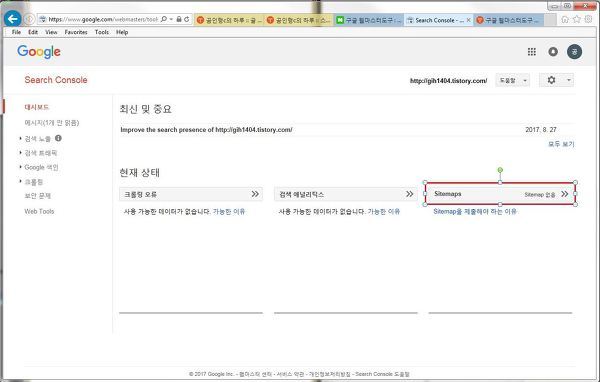Image resolution: width=600 pixels, height=382 pixels.
Task: Click the browser Tools gear icon
Action: (589, 19)
